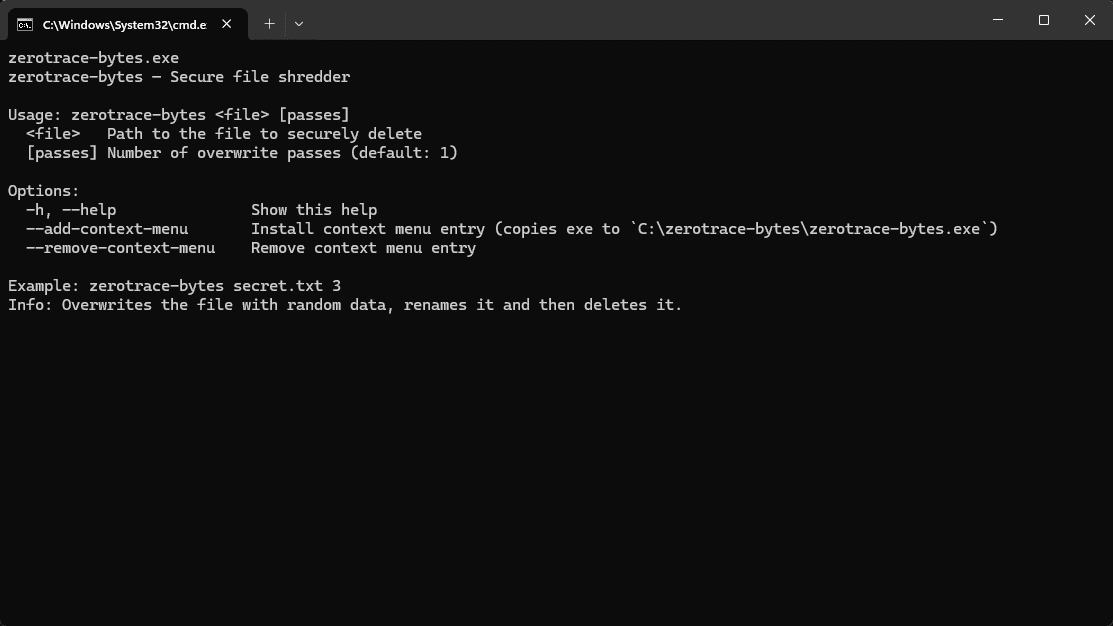Viewport: 1113px width, 626px height.
Task: Click the terminal title bar area
Action: (x=600, y=20)
